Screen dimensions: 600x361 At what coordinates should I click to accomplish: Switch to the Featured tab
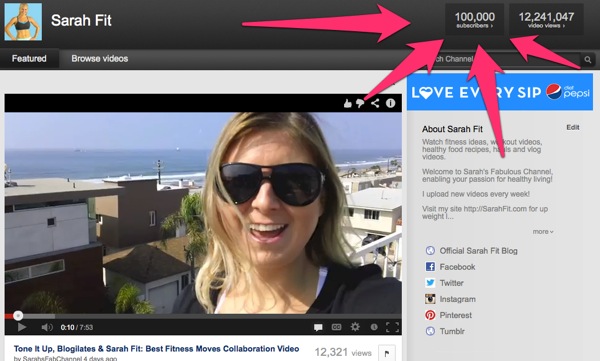pyautogui.click(x=29, y=59)
